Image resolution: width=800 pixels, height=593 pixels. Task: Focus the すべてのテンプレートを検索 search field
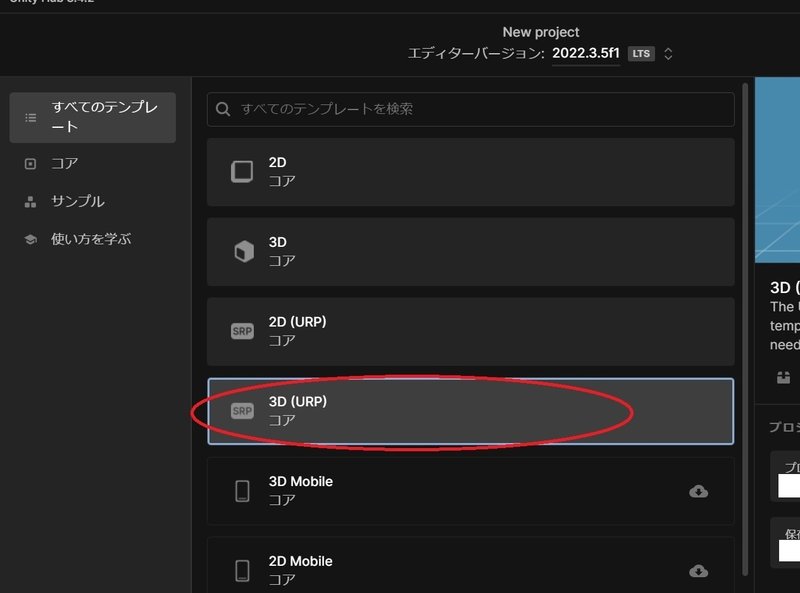(470, 109)
